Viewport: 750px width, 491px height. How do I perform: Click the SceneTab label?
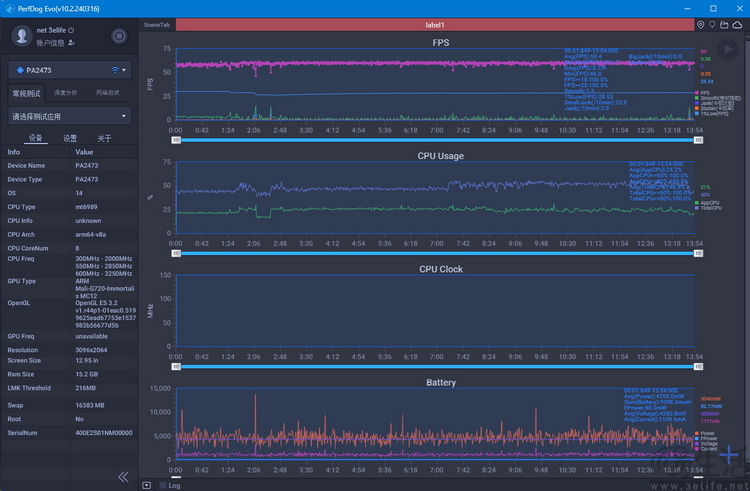click(156, 25)
